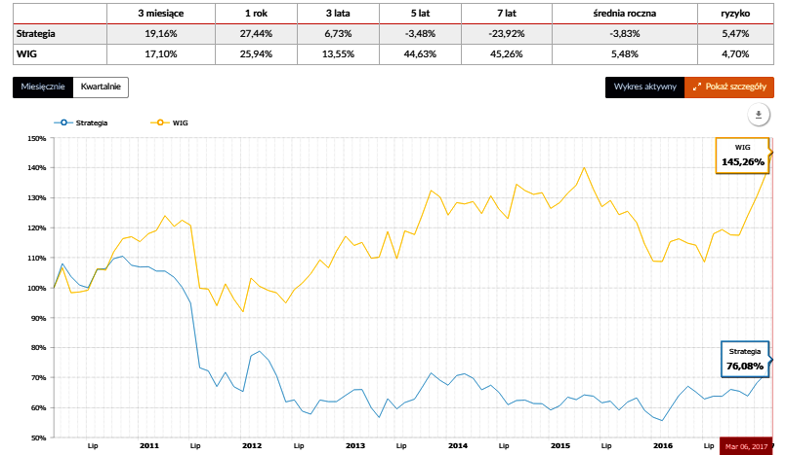Click the Strategia 76,08% value callout
Screen dimensions: 786x455
(745, 359)
